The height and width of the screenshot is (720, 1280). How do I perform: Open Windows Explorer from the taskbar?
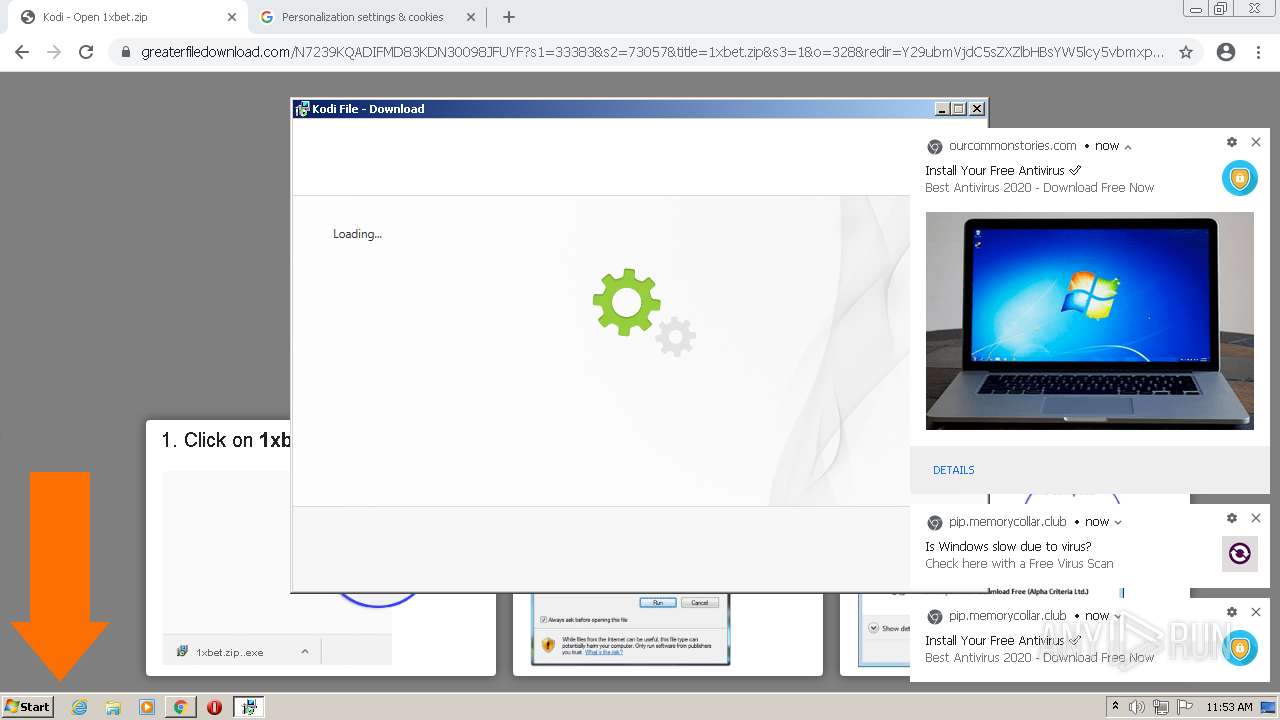(113, 707)
